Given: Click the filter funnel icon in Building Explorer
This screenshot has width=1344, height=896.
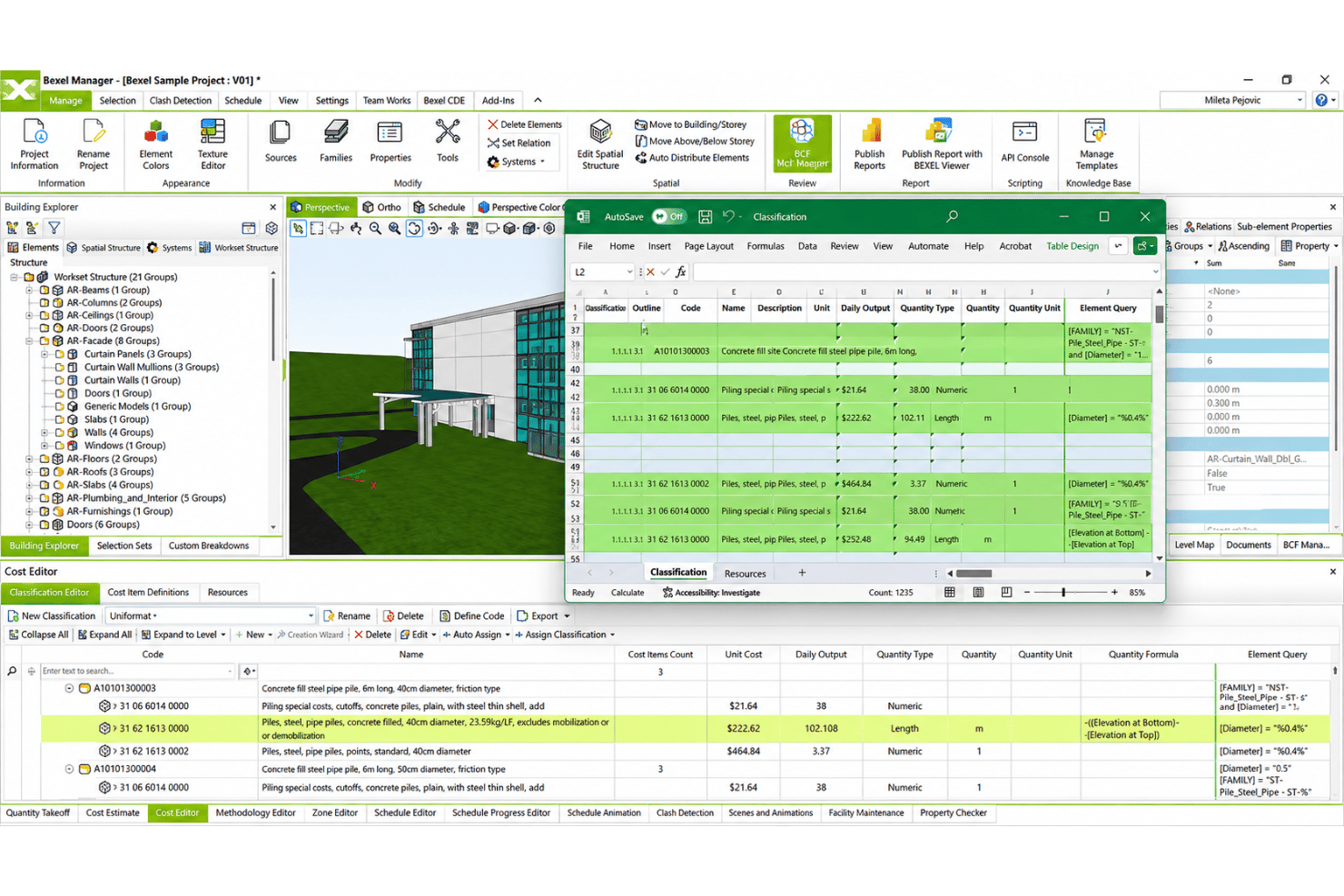Looking at the screenshot, I should tap(54, 228).
